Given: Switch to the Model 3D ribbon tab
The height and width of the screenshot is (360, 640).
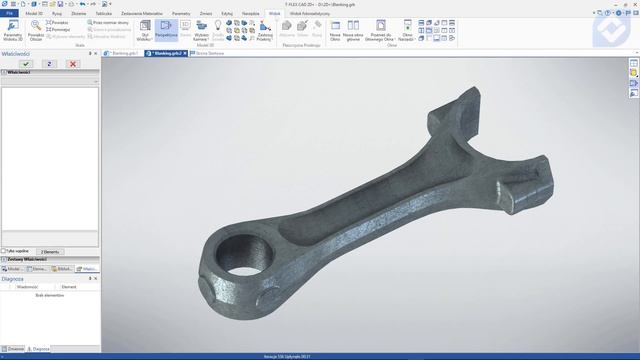Looking at the screenshot, I should coord(34,13).
